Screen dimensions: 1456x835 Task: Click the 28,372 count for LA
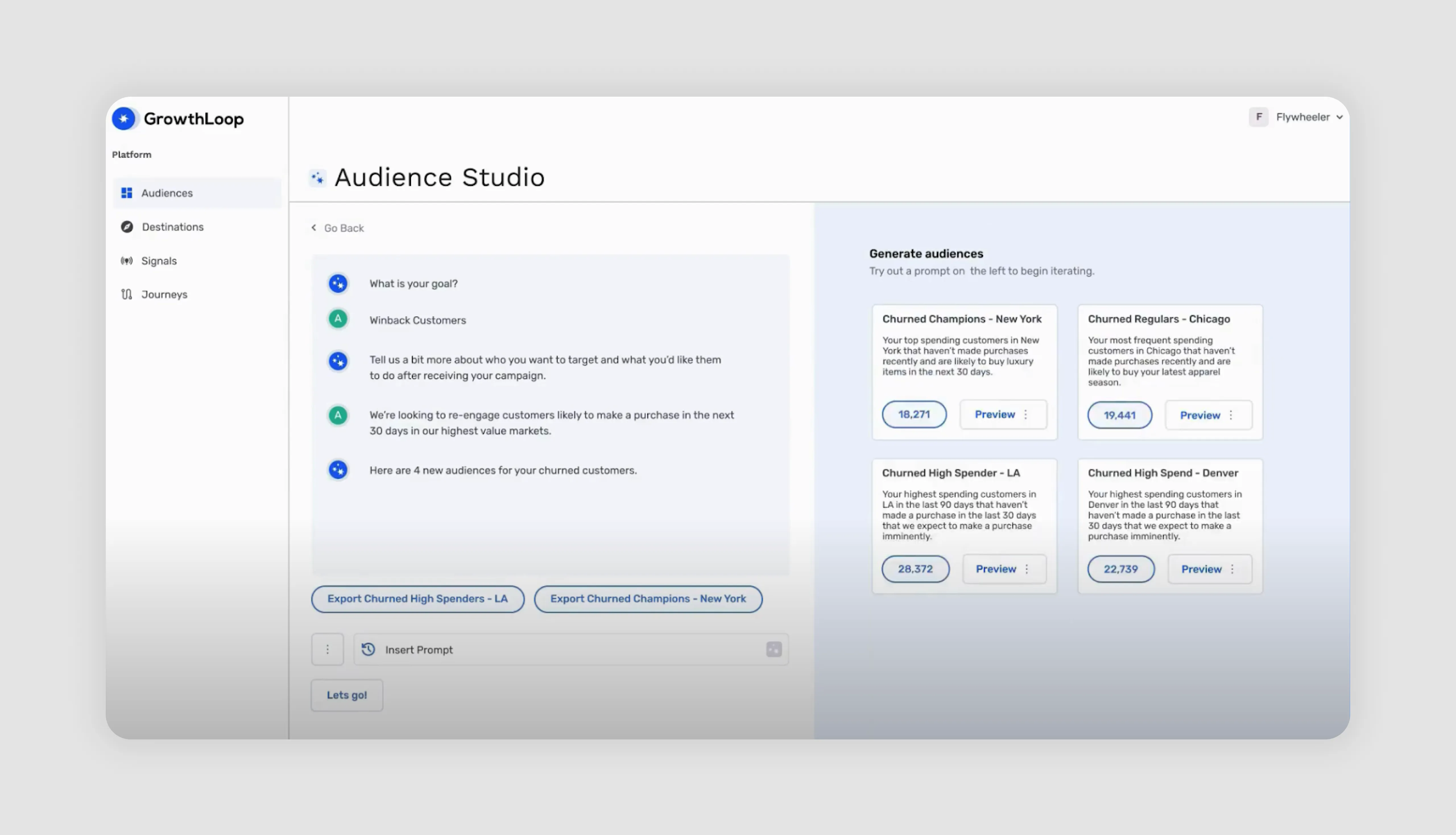[916, 569]
